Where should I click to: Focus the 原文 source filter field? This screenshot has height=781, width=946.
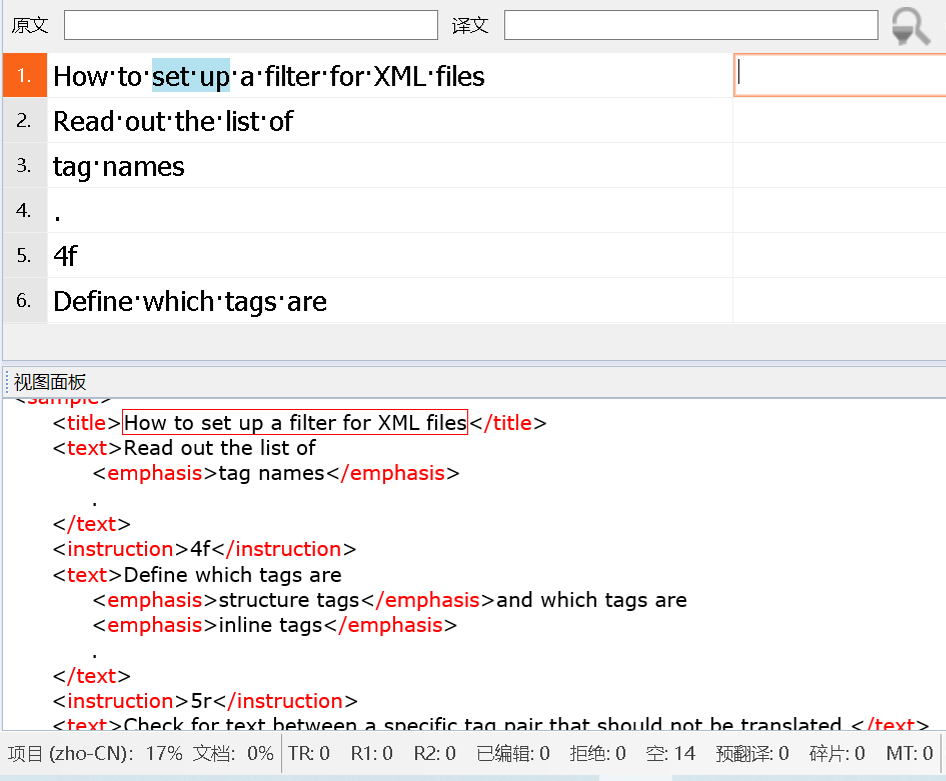(x=251, y=25)
